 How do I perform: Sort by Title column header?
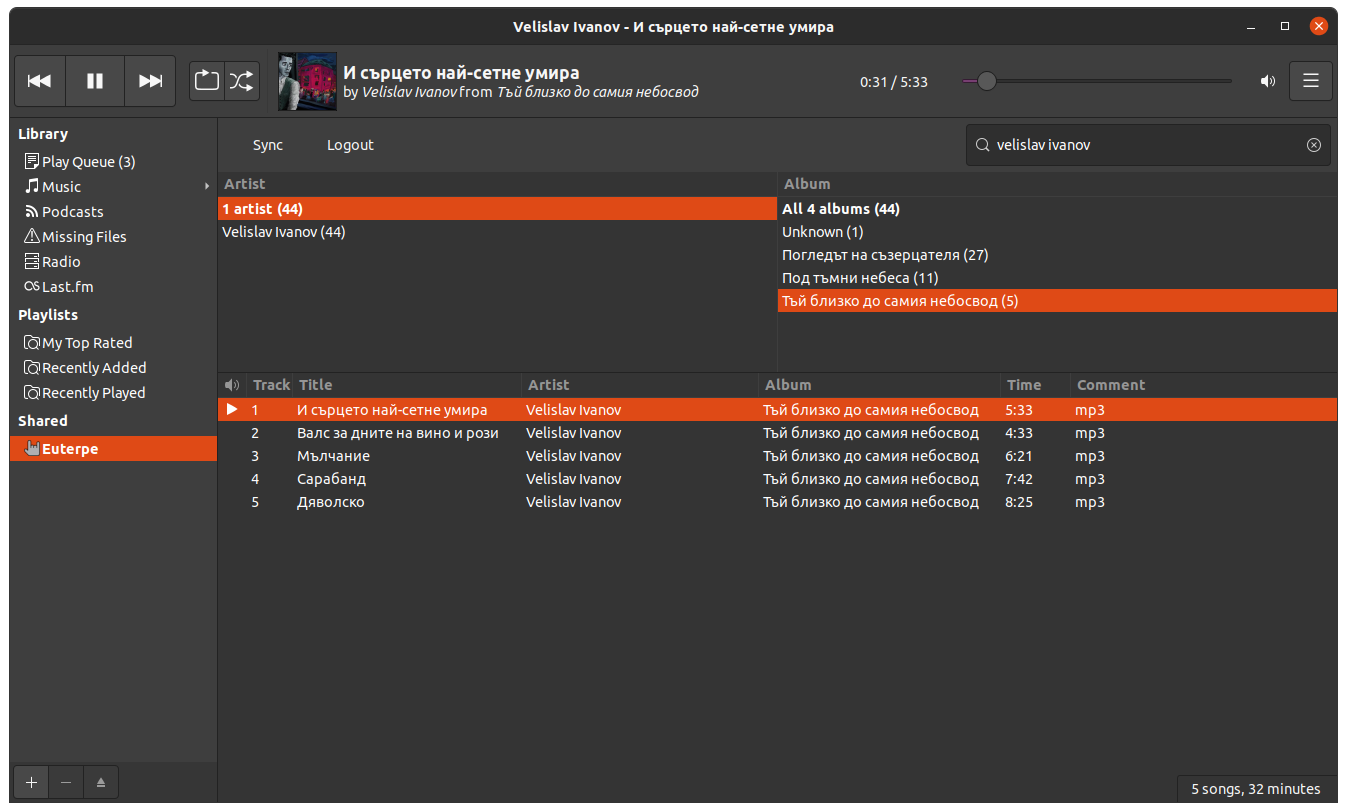pyautogui.click(x=407, y=385)
